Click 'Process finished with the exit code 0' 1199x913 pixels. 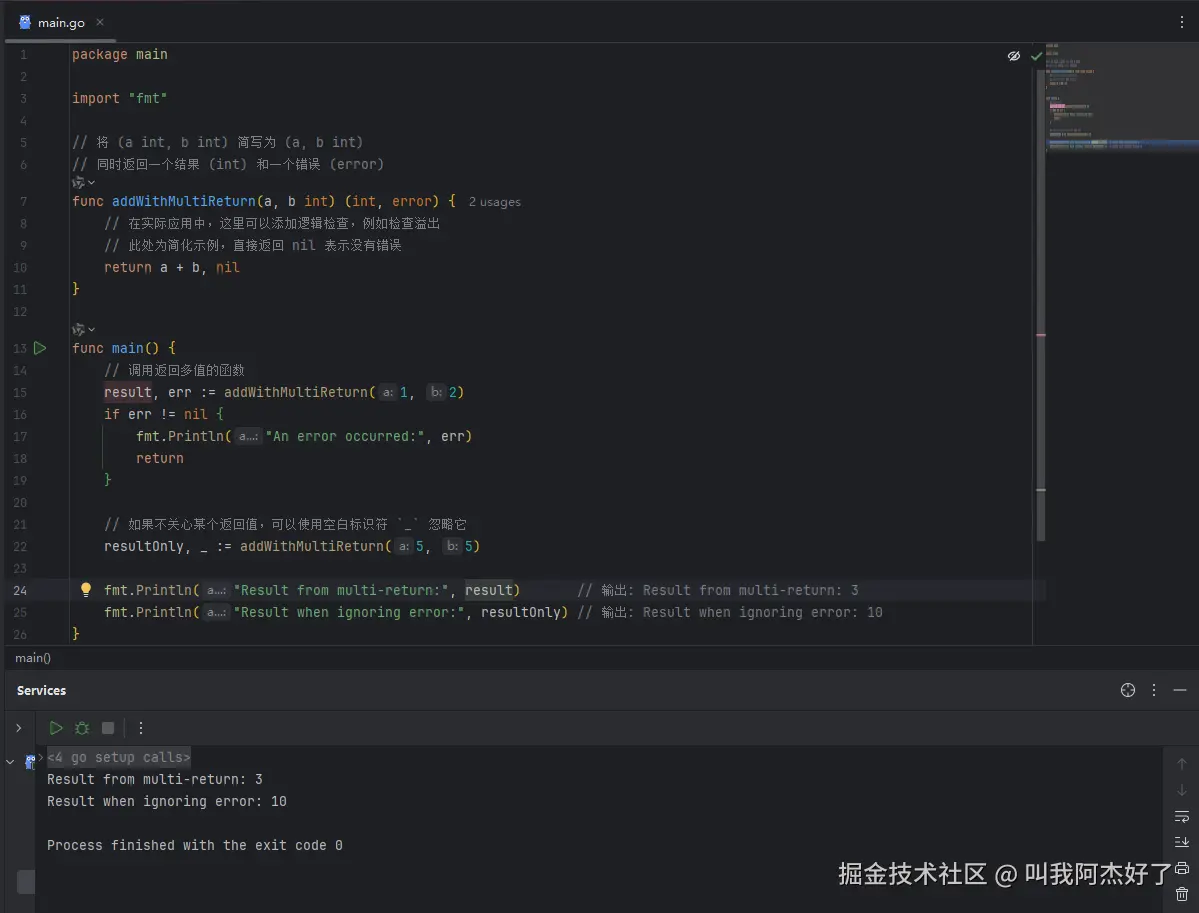point(195,846)
